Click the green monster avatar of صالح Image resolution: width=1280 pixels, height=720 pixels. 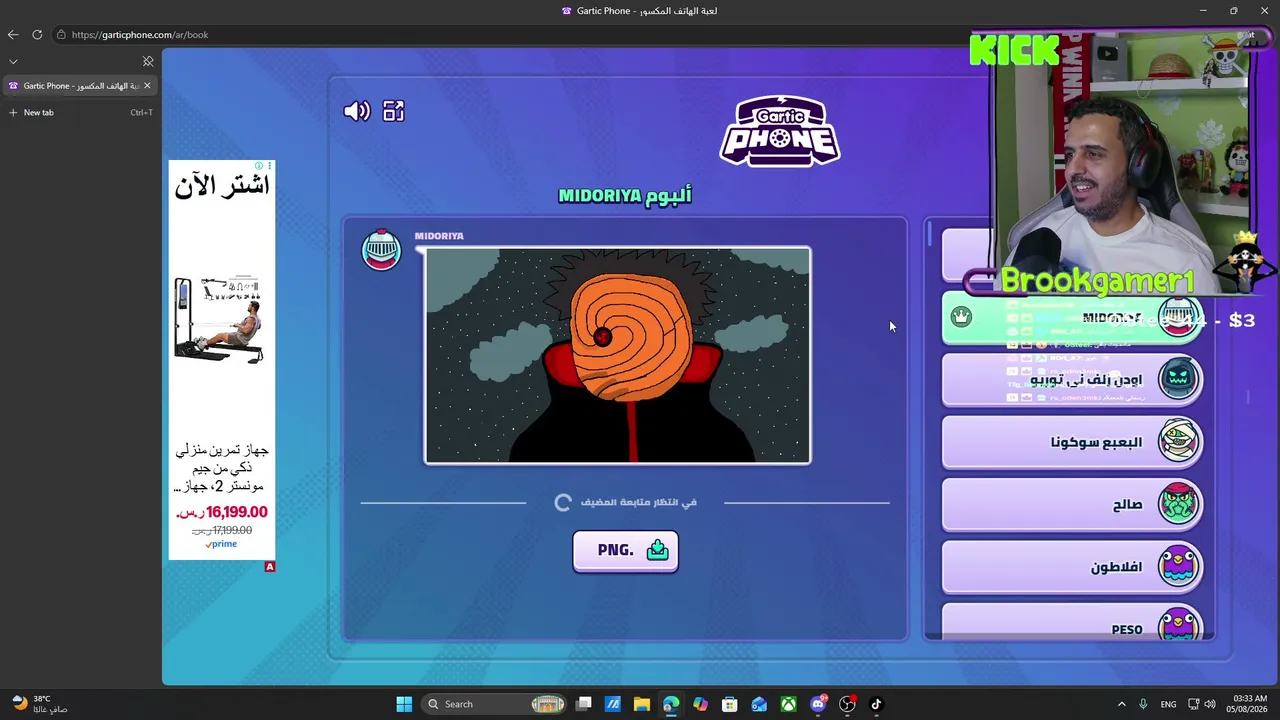pos(1179,504)
